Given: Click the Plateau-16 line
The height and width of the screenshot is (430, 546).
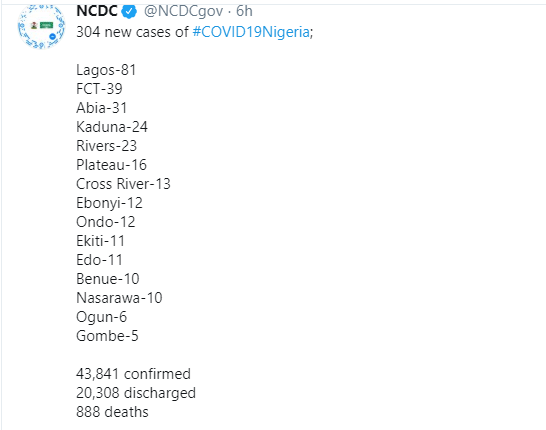Looking at the screenshot, I should click(x=111, y=165).
